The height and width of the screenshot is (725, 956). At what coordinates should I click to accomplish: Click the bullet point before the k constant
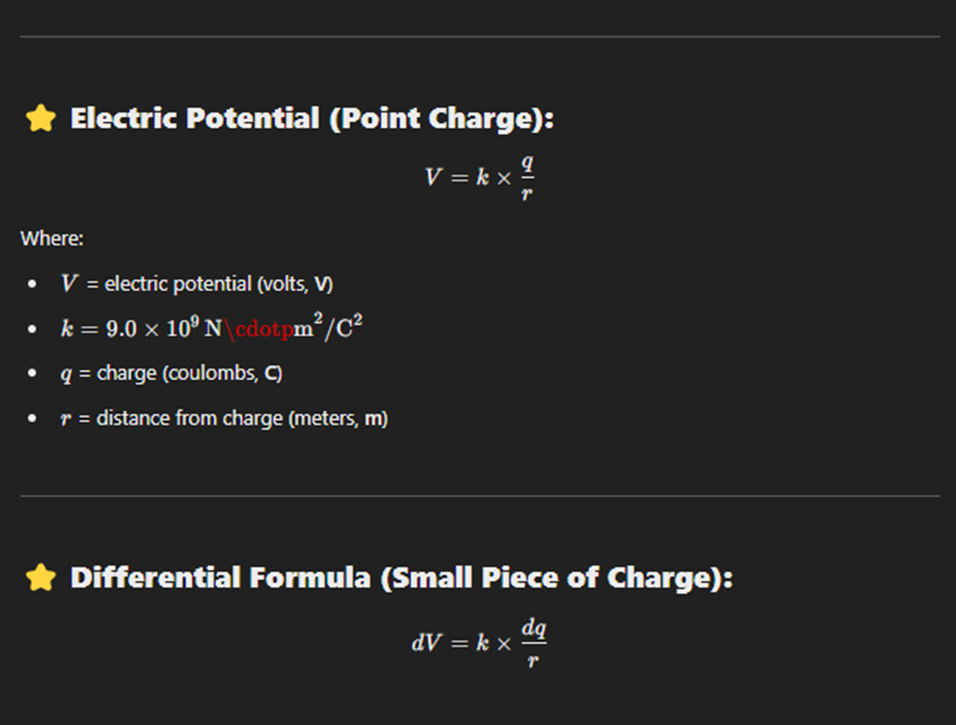(x=34, y=330)
